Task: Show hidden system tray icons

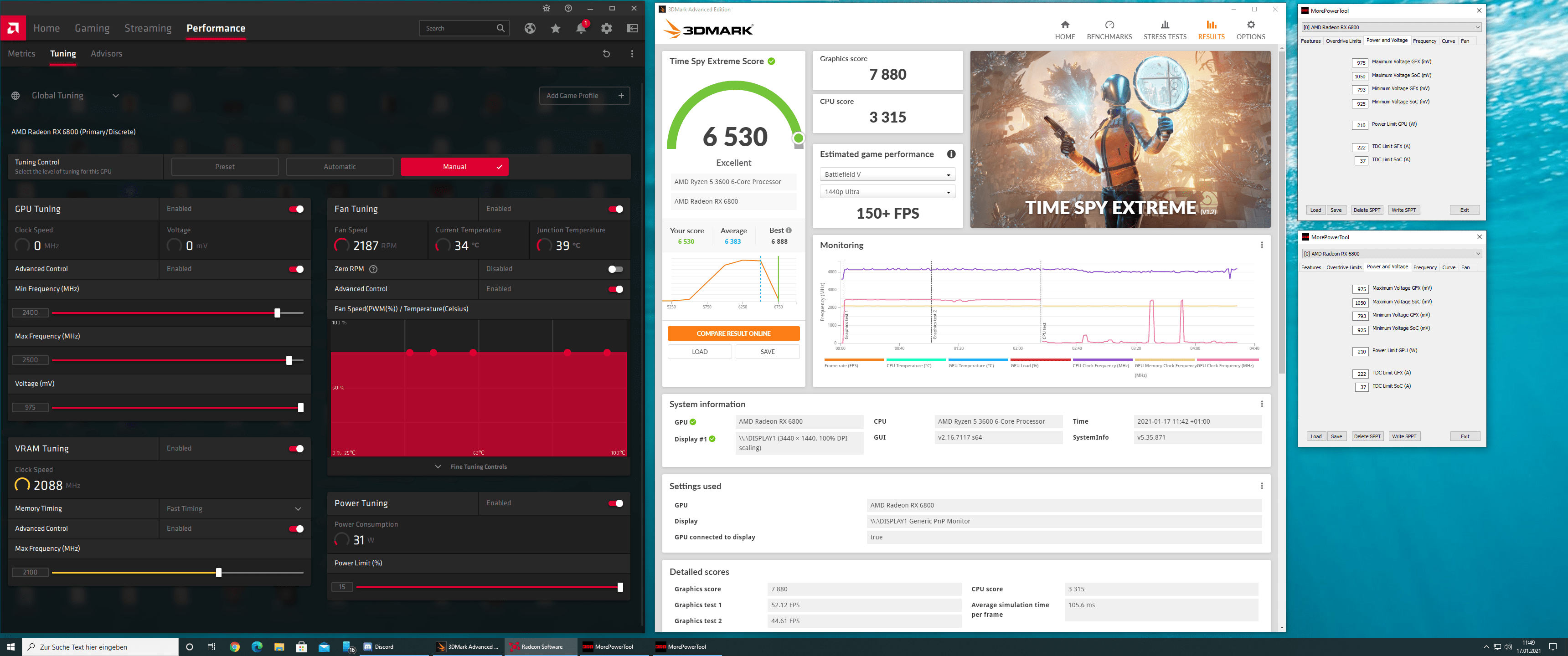Action: coord(1486,647)
